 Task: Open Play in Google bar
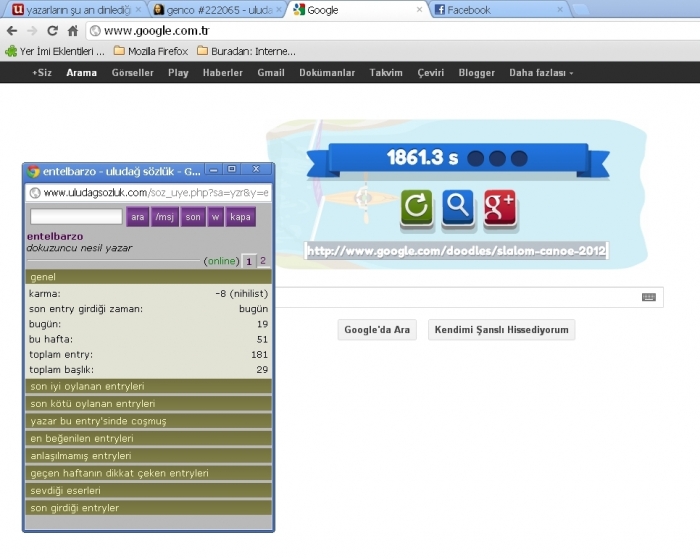[178, 73]
